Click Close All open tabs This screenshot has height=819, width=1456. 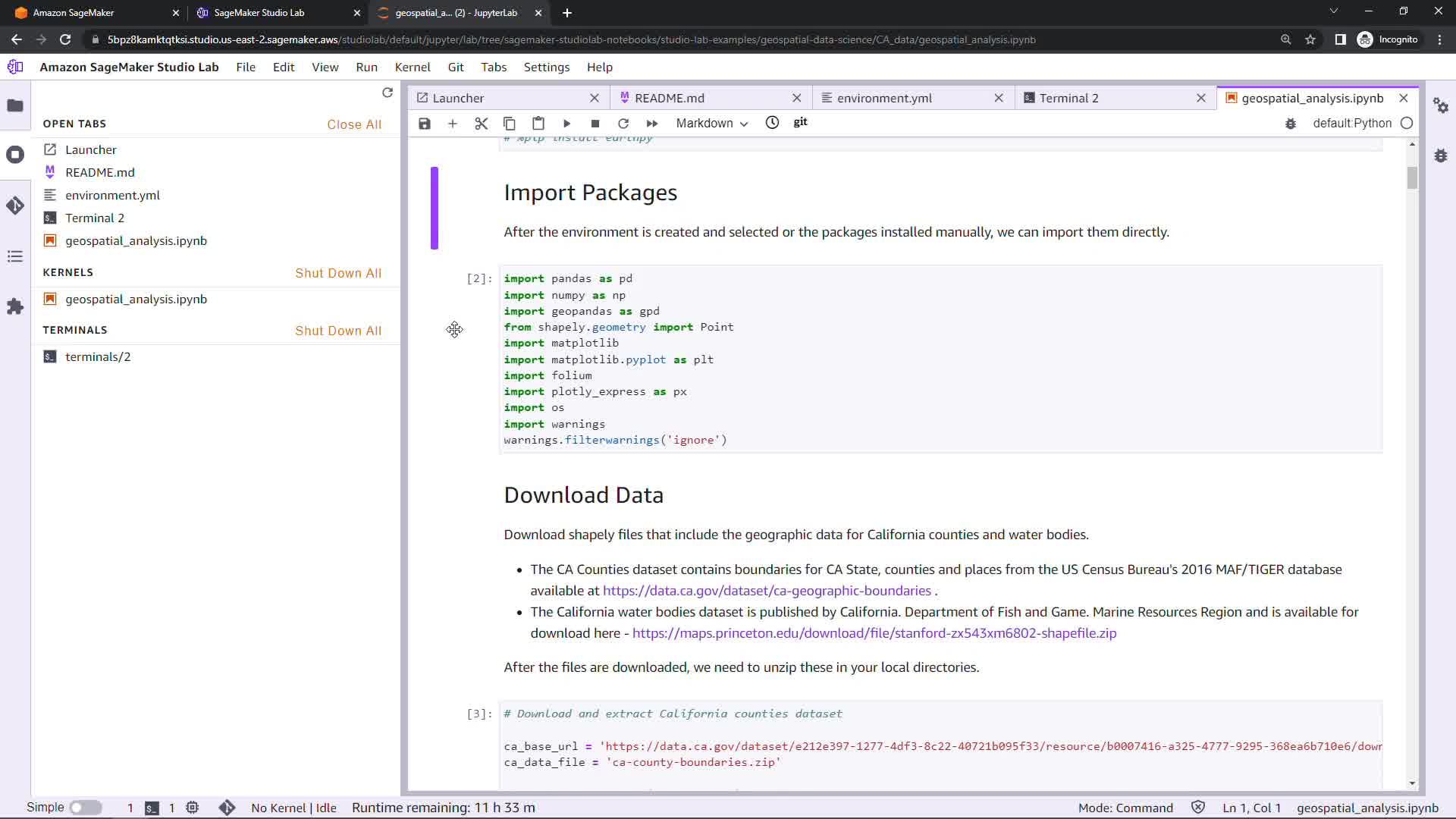pyautogui.click(x=354, y=124)
